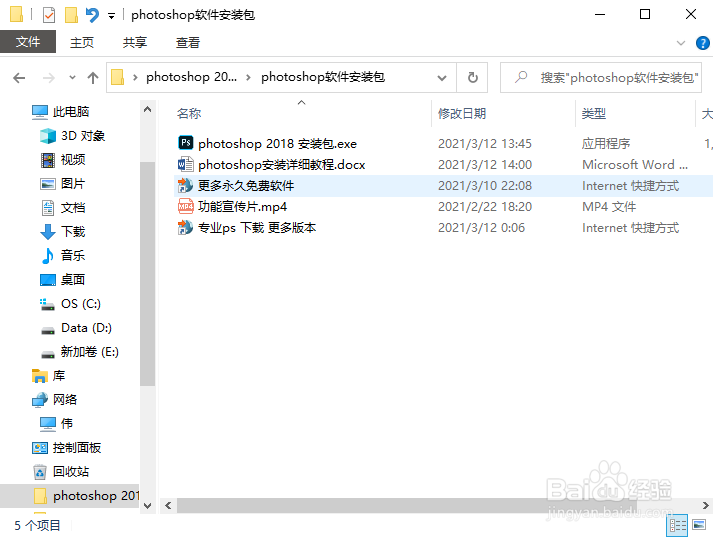Viewport: 713px width, 537px height.
Task: Click the folder icon in the address bar
Action: tap(118, 77)
